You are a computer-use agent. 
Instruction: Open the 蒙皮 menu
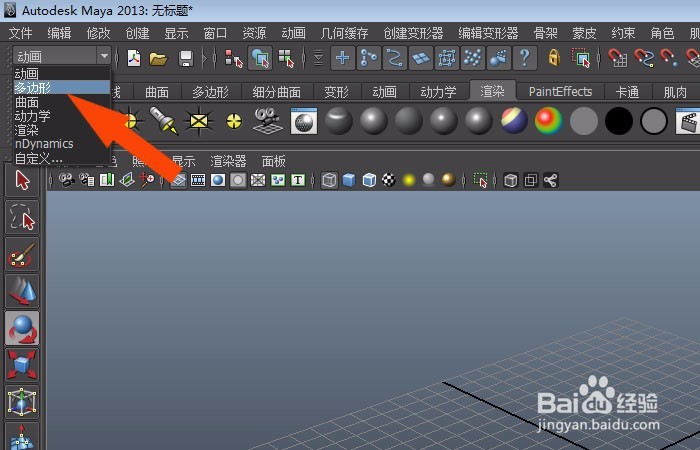coord(584,33)
